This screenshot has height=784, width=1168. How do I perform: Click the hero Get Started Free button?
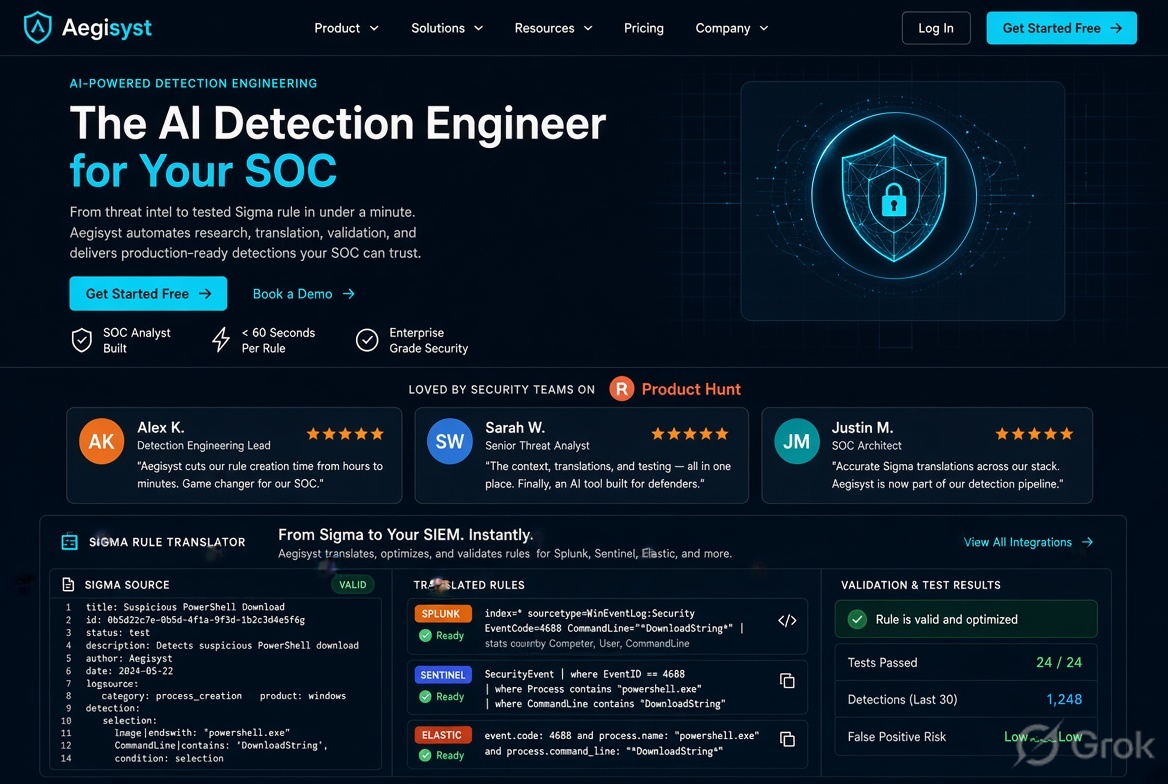148,294
